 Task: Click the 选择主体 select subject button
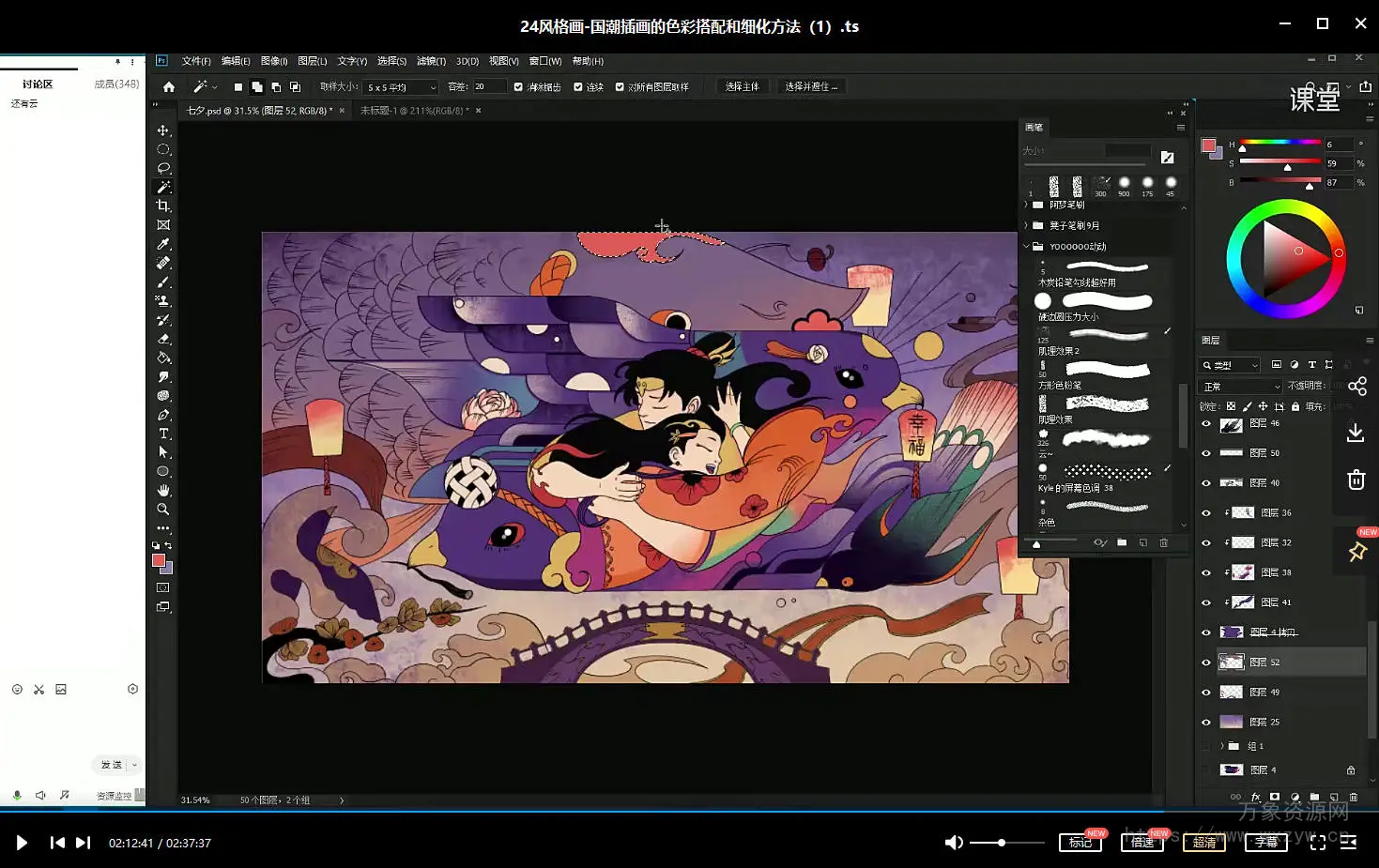click(x=742, y=86)
